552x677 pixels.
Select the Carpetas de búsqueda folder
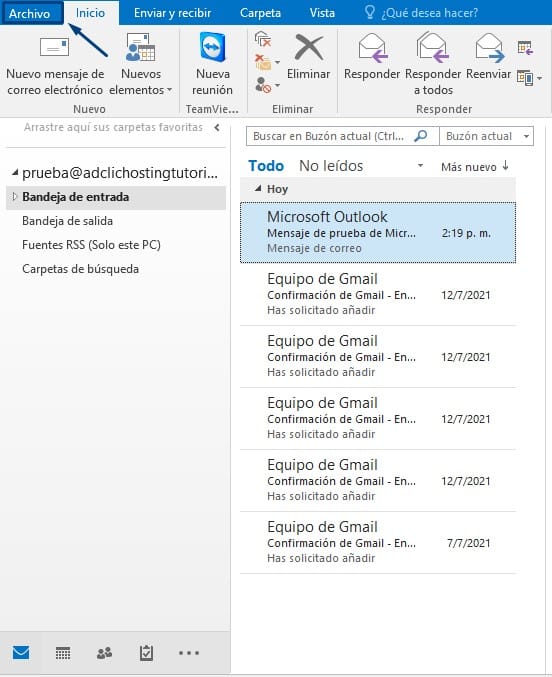tap(80, 269)
